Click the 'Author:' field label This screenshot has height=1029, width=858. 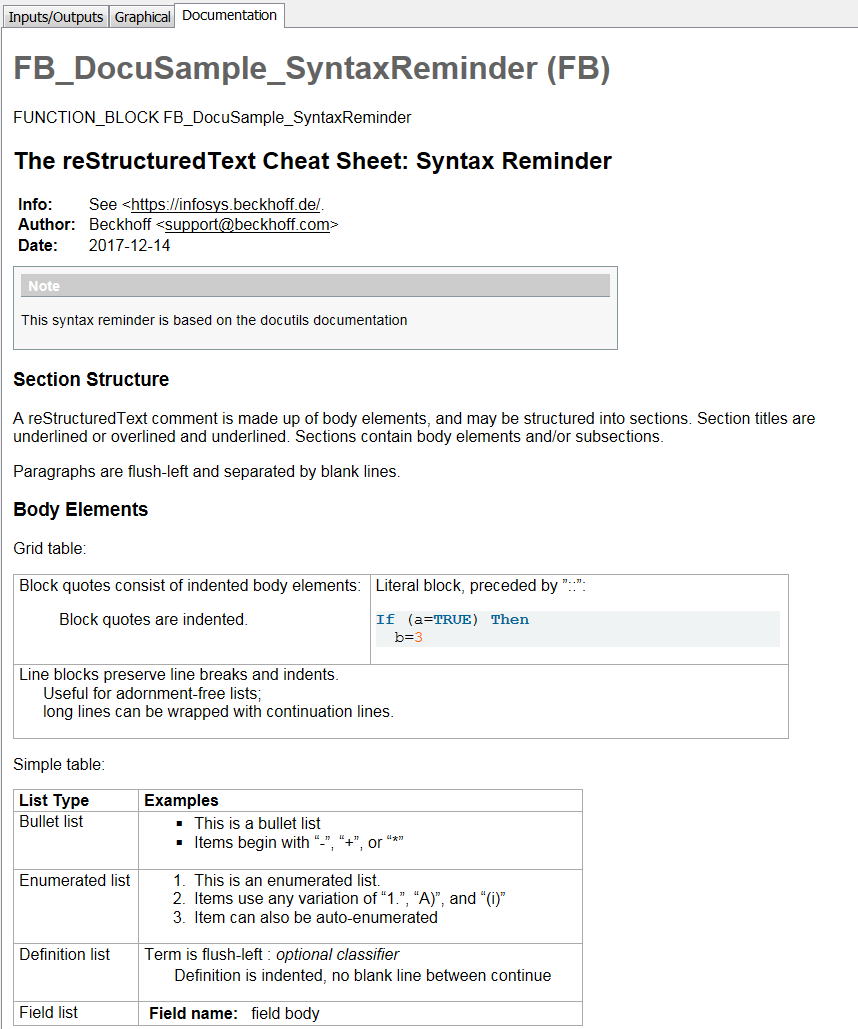pyautogui.click(x=47, y=225)
